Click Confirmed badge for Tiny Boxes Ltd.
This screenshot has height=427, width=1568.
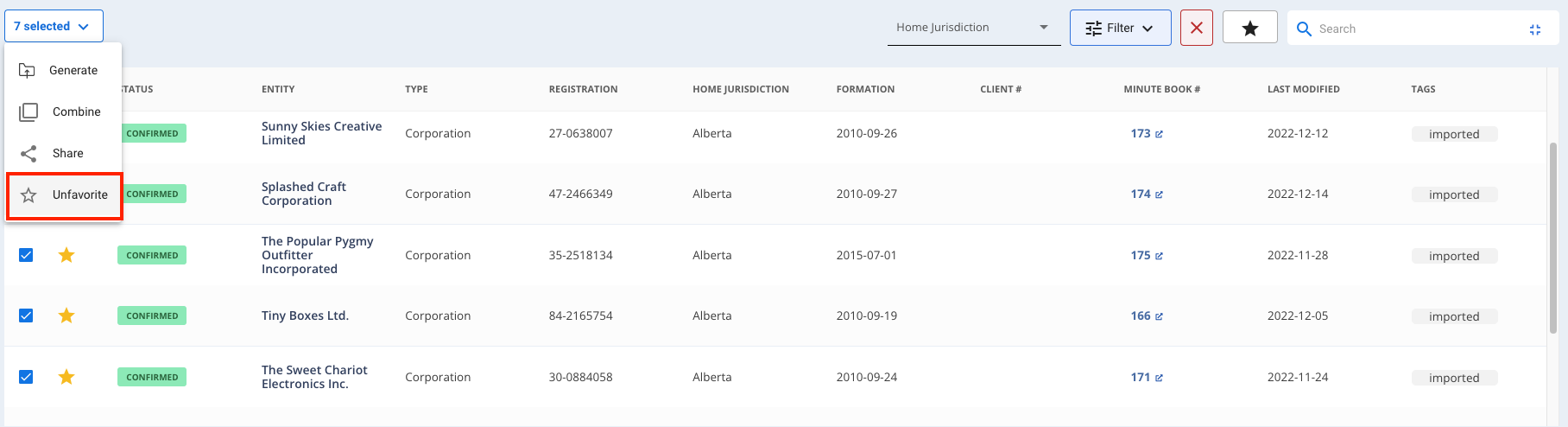point(152,316)
